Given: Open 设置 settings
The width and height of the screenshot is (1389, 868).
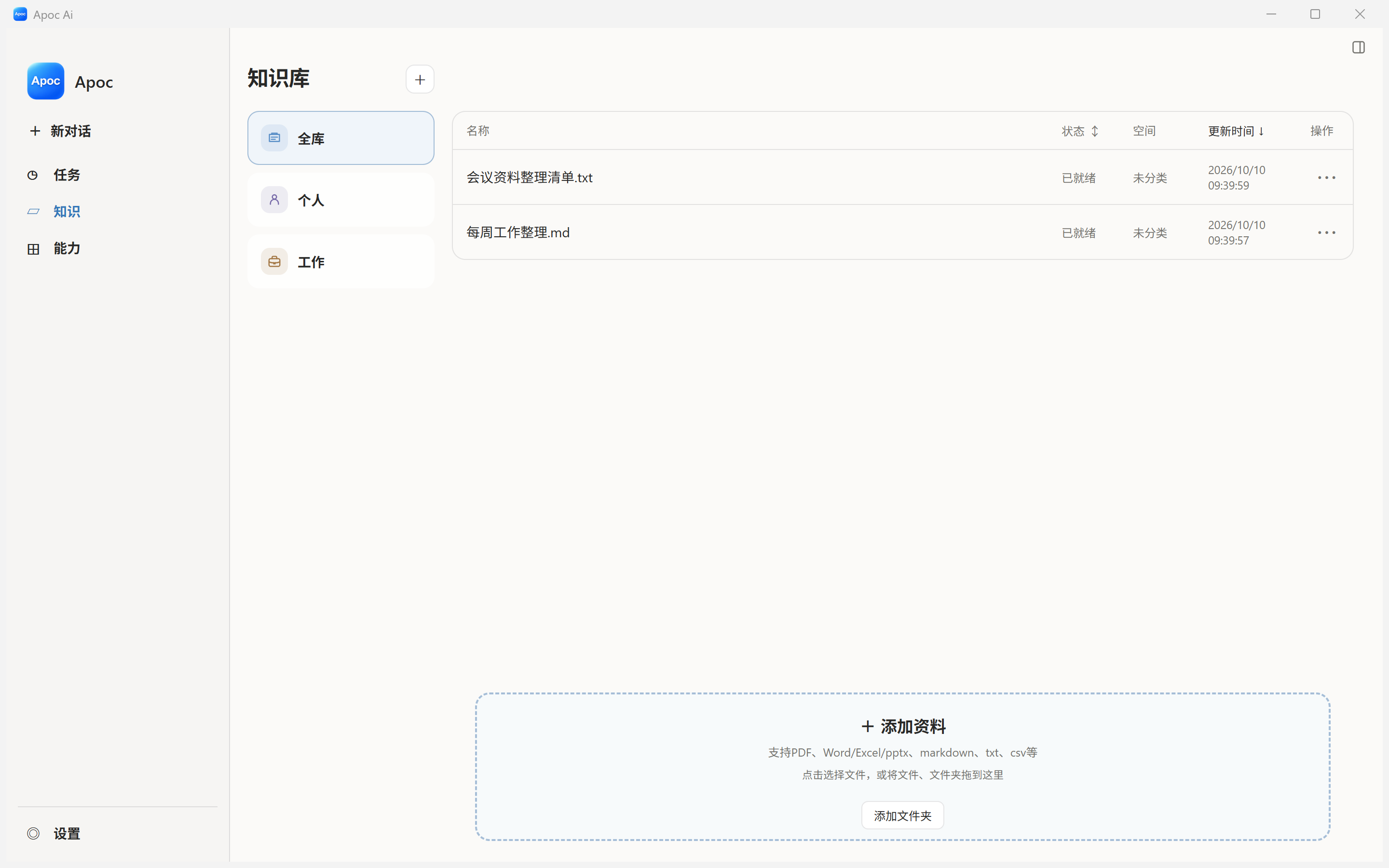Looking at the screenshot, I should tap(54, 834).
